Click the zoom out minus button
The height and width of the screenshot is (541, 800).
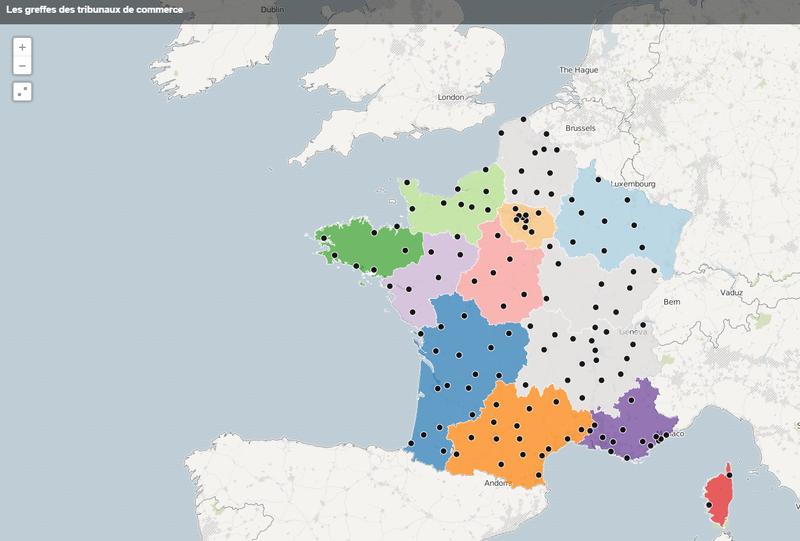coord(22,66)
